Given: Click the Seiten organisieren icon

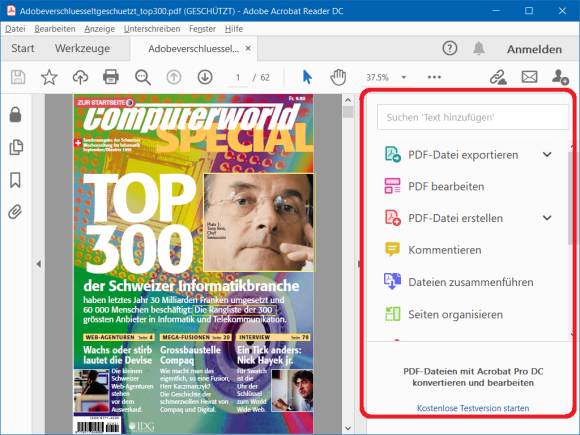Looking at the screenshot, I should tap(392, 314).
